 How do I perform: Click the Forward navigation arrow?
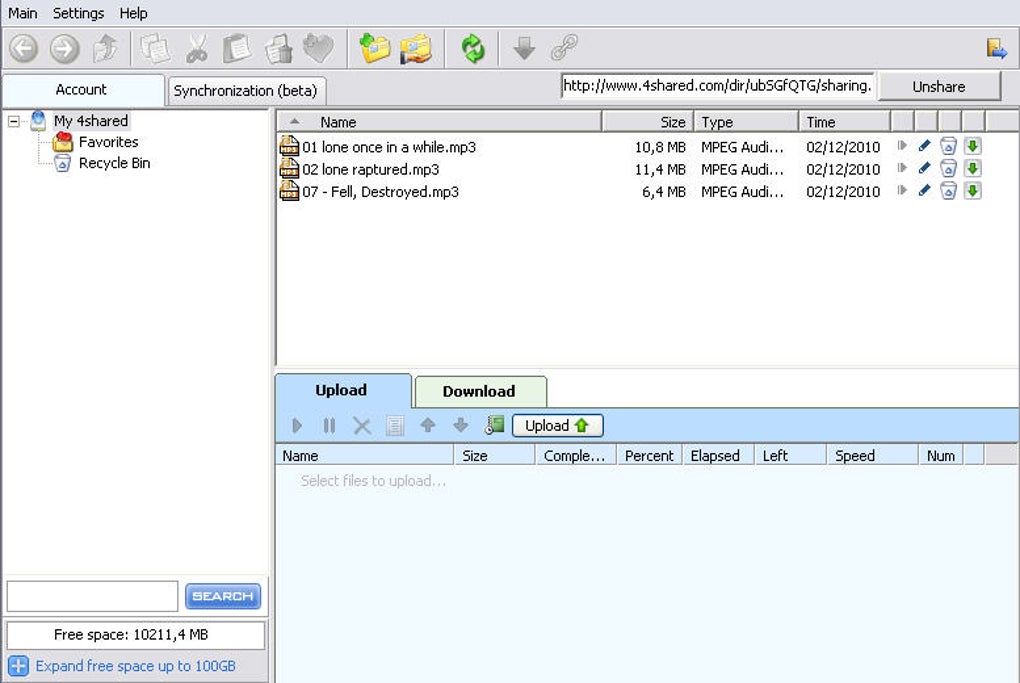(x=64, y=49)
